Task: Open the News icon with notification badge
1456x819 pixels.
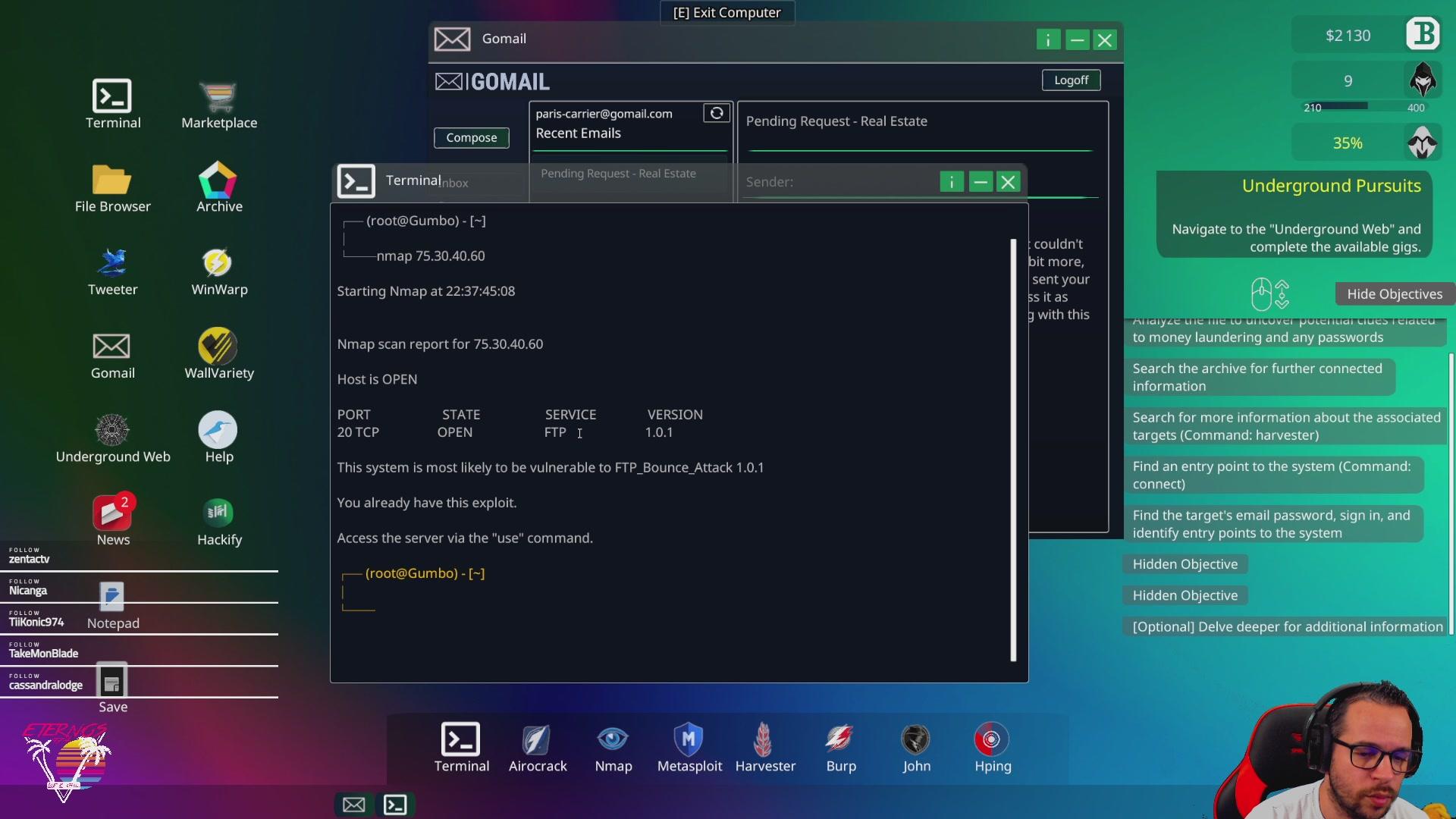Action: tap(112, 521)
